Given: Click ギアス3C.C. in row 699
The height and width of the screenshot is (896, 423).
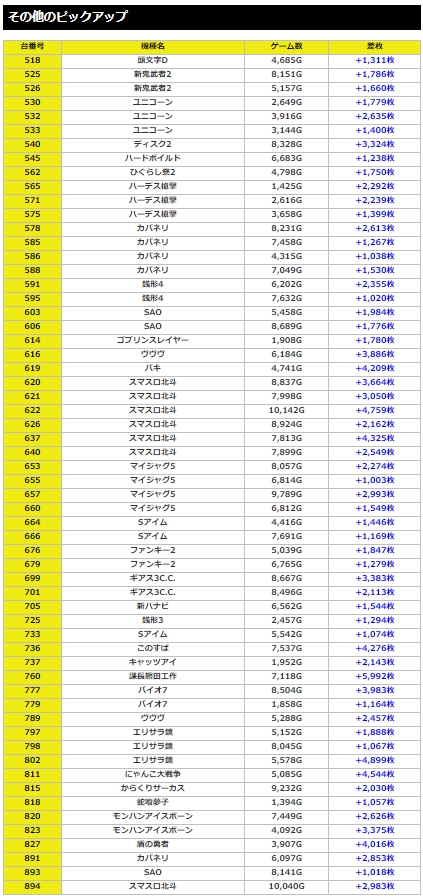Looking at the screenshot, I should (x=153, y=578).
